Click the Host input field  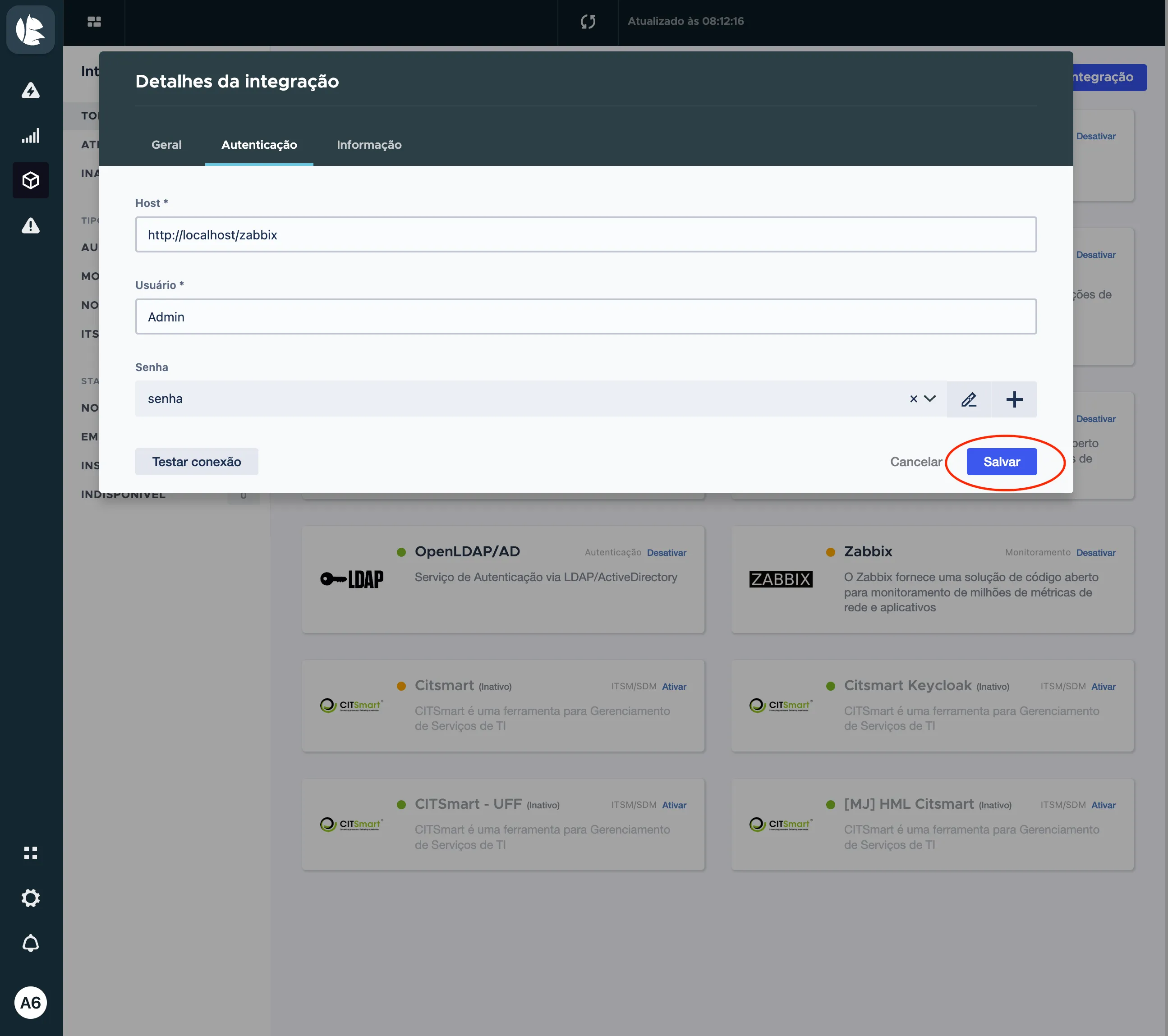click(586, 235)
